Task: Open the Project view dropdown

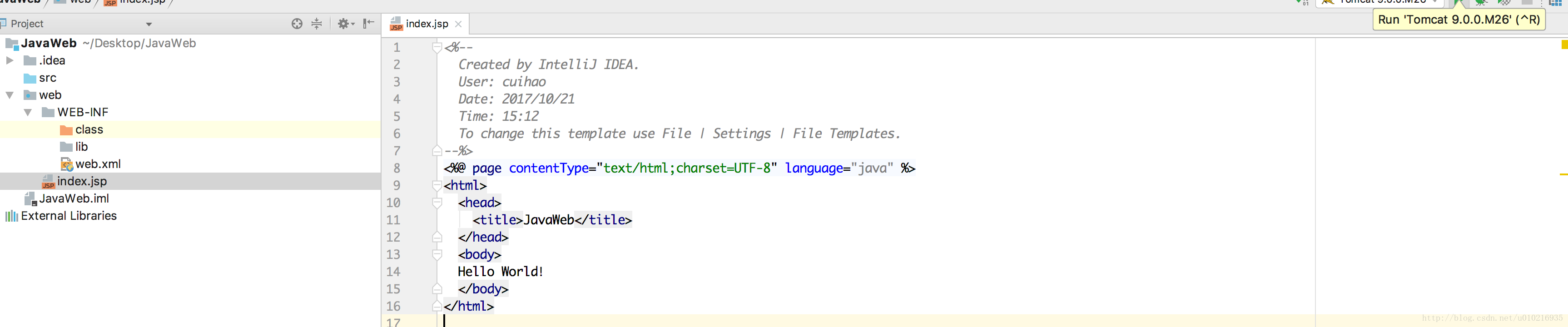Action: click(x=149, y=25)
